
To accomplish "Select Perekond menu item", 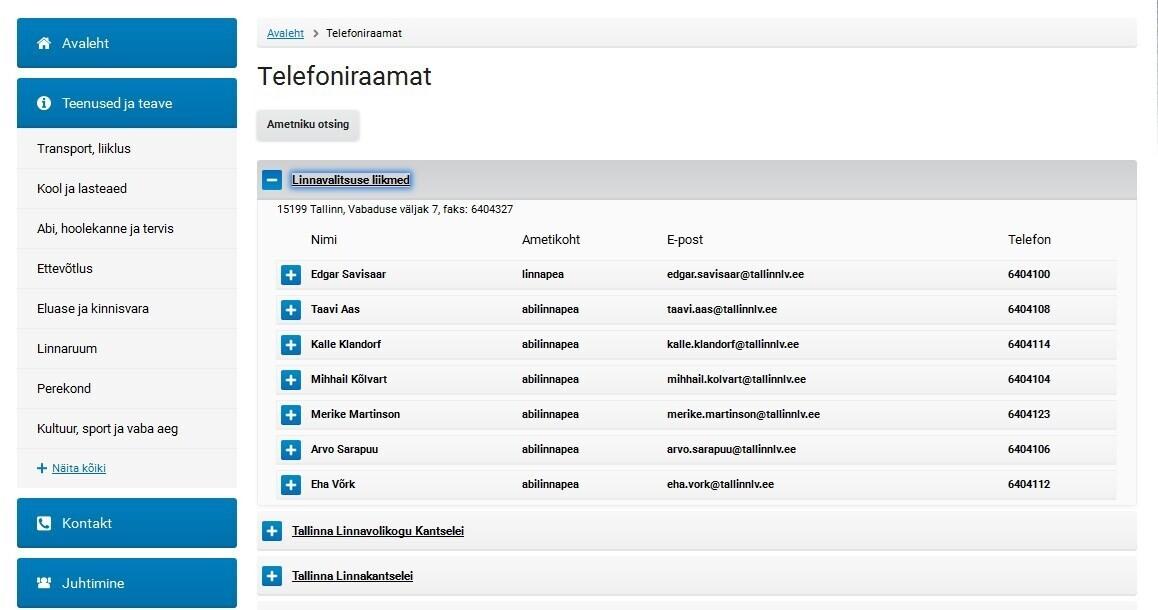I will [127, 388].
